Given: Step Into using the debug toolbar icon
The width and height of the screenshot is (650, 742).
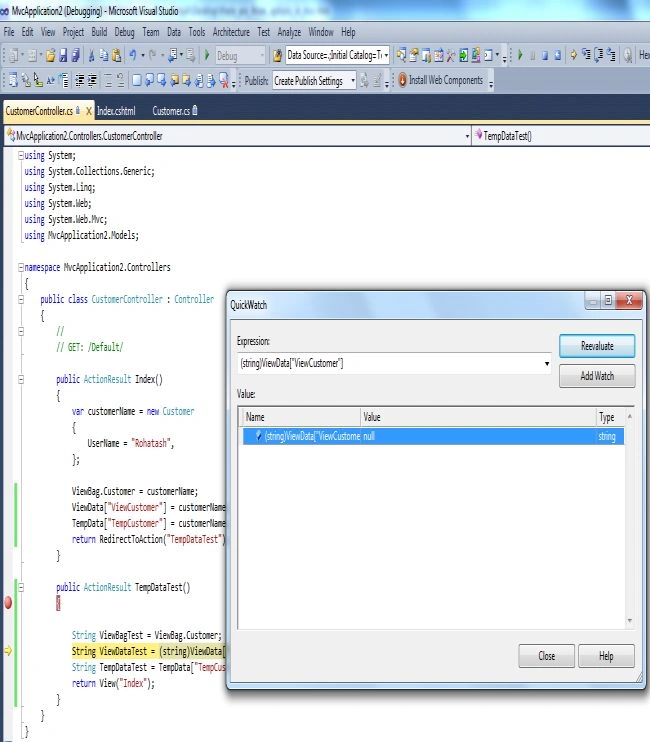Looking at the screenshot, I should [587, 55].
